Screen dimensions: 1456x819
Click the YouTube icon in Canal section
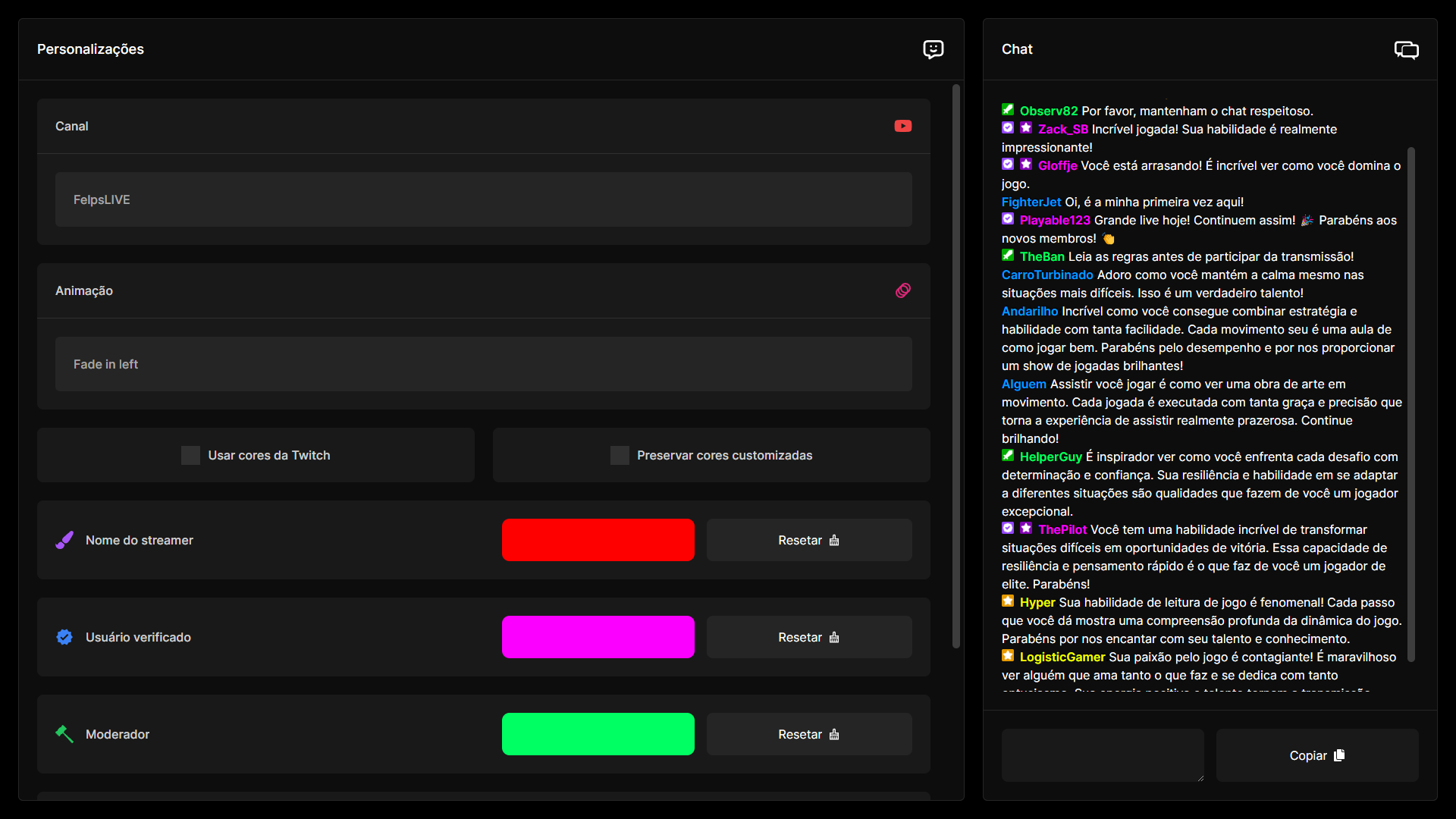902,126
